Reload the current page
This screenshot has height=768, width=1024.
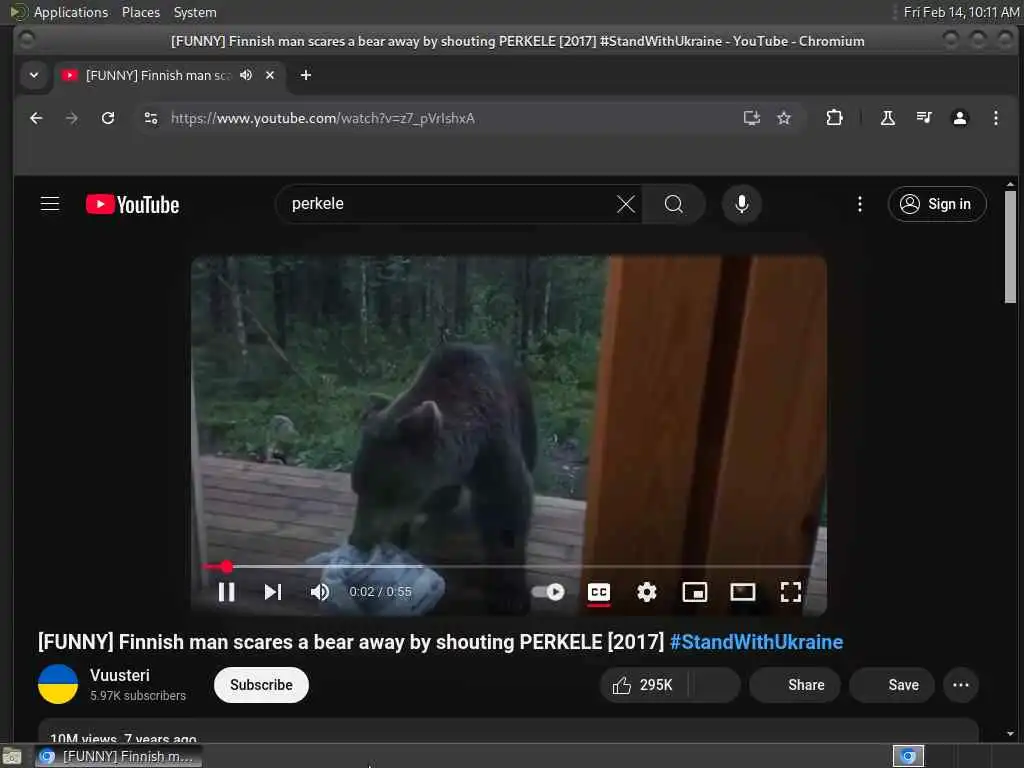click(108, 118)
